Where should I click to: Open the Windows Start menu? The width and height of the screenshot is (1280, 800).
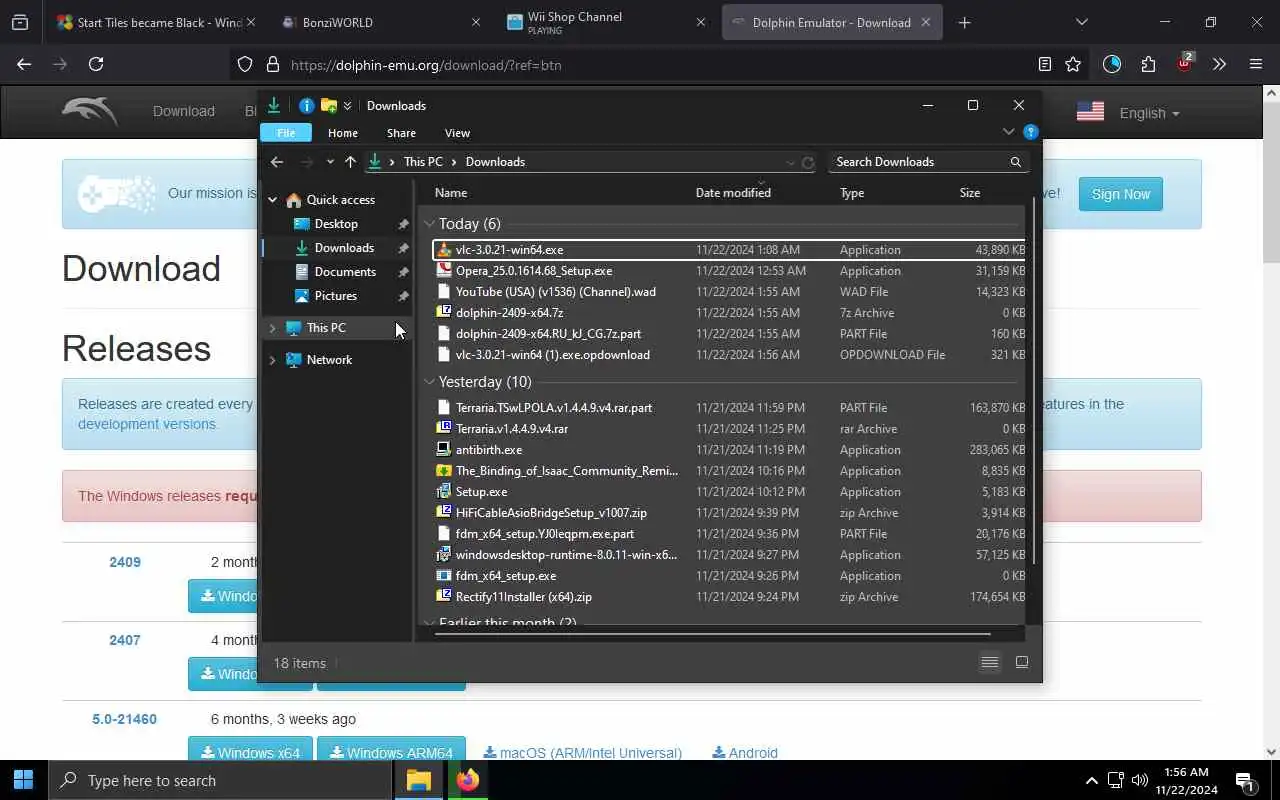(24, 781)
